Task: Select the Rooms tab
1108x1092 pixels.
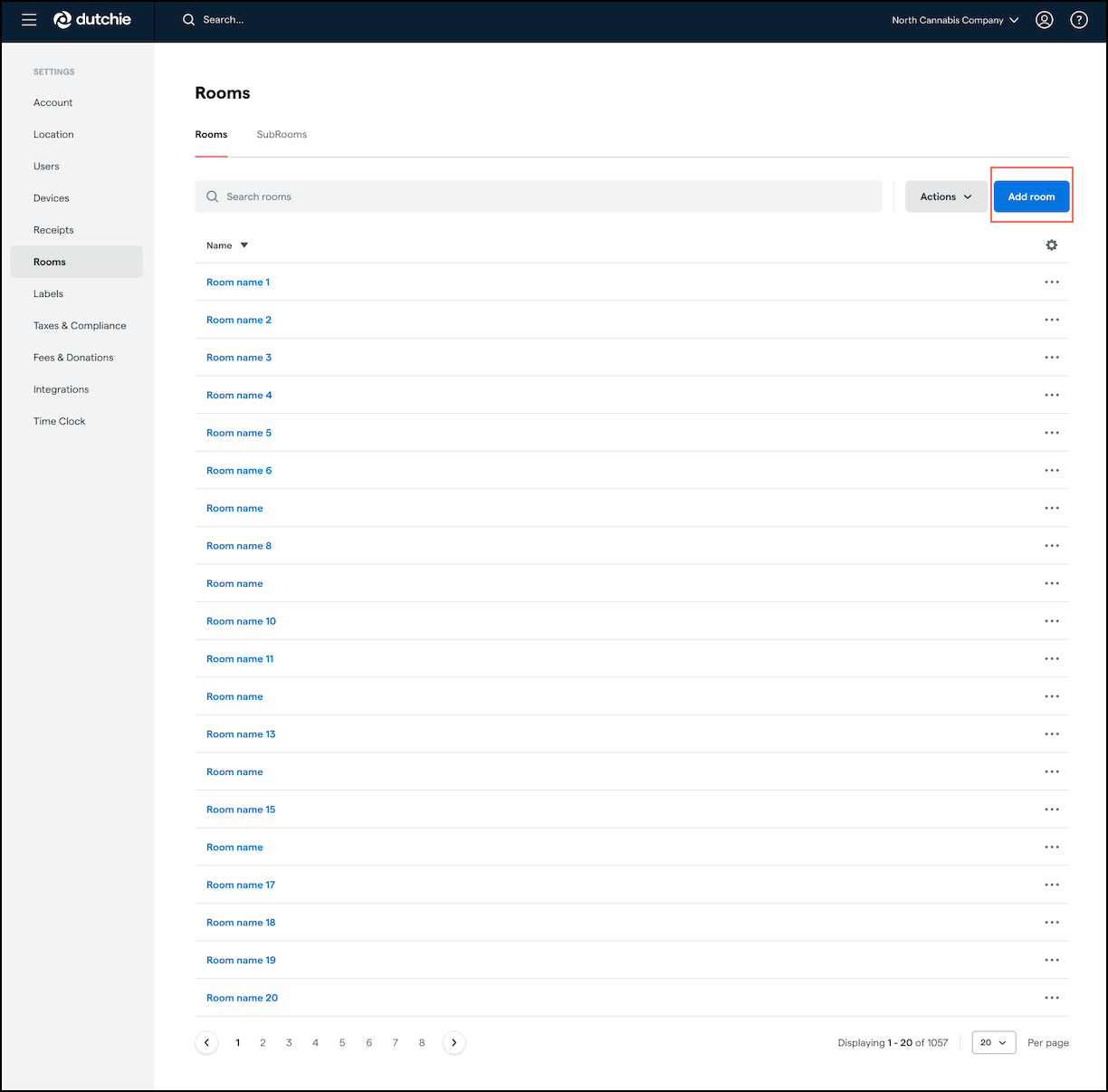Action: point(211,134)
